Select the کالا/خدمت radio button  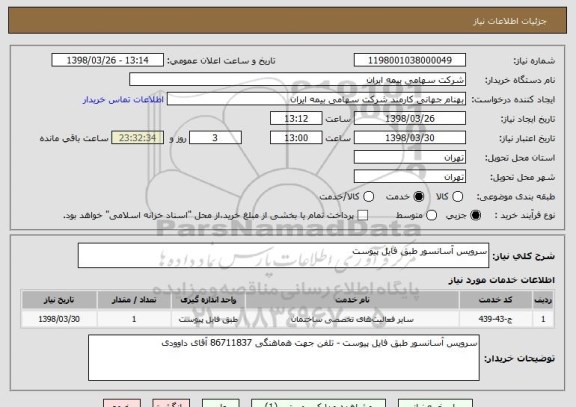pyautogui.click(x=368, y=197)
